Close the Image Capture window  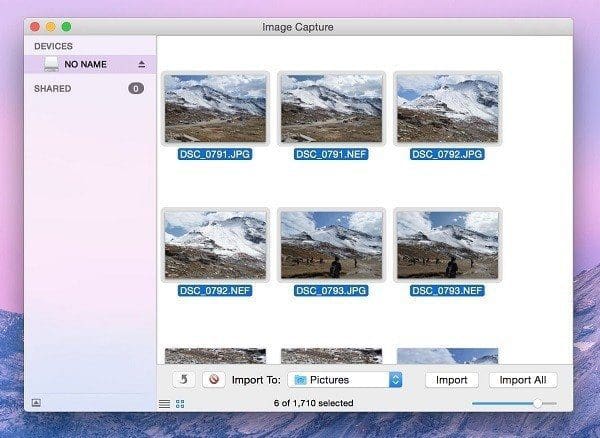click(35, 27)
